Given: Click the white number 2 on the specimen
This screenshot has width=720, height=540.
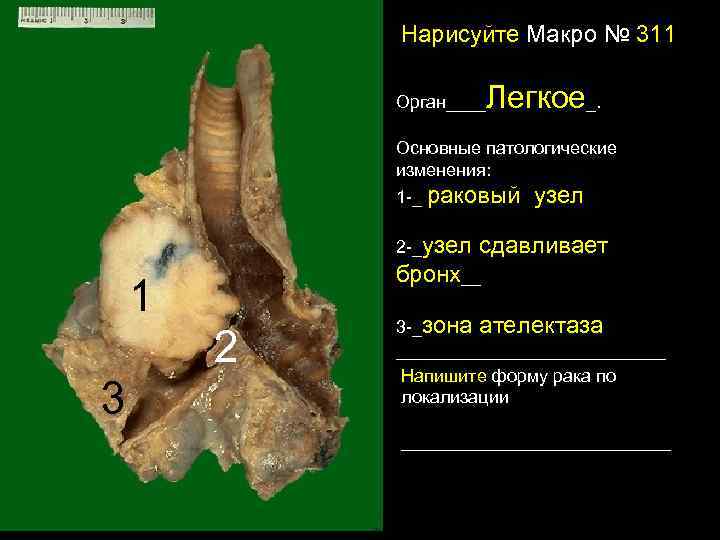Looking at the screenshot, I should [225, 347].
